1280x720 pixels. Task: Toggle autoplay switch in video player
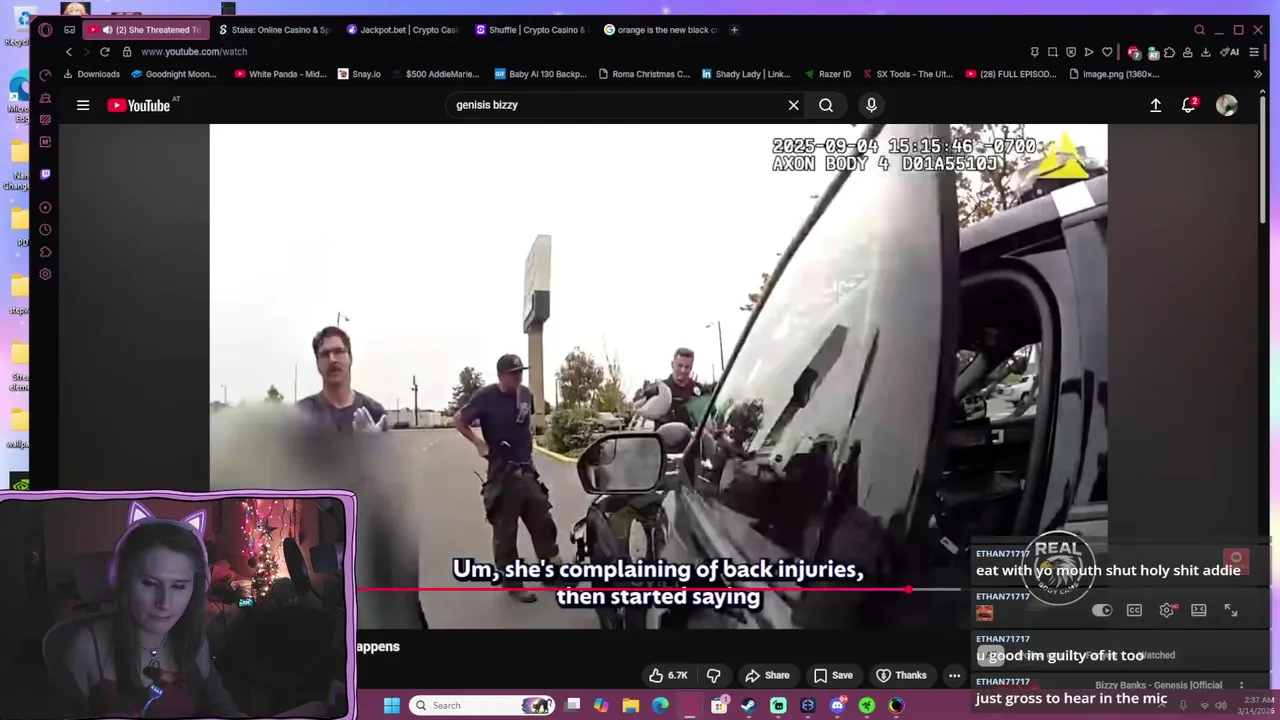point(1102,611)
